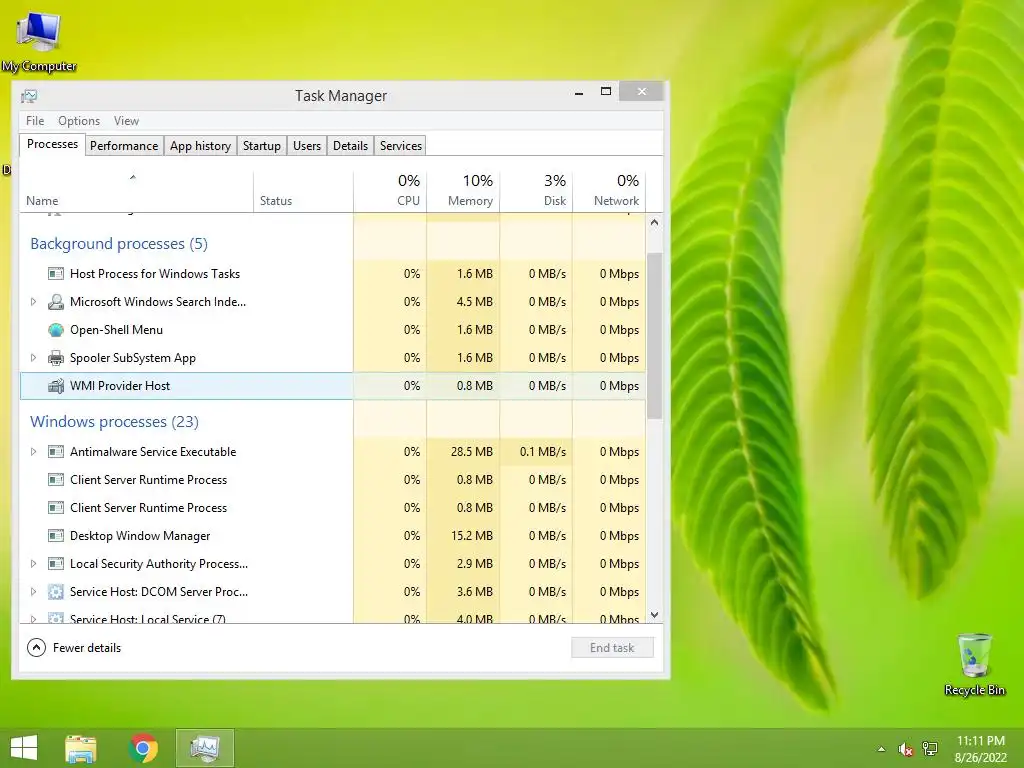
Task: Expand Local Security Authority Process row
Action: point(33,564)
